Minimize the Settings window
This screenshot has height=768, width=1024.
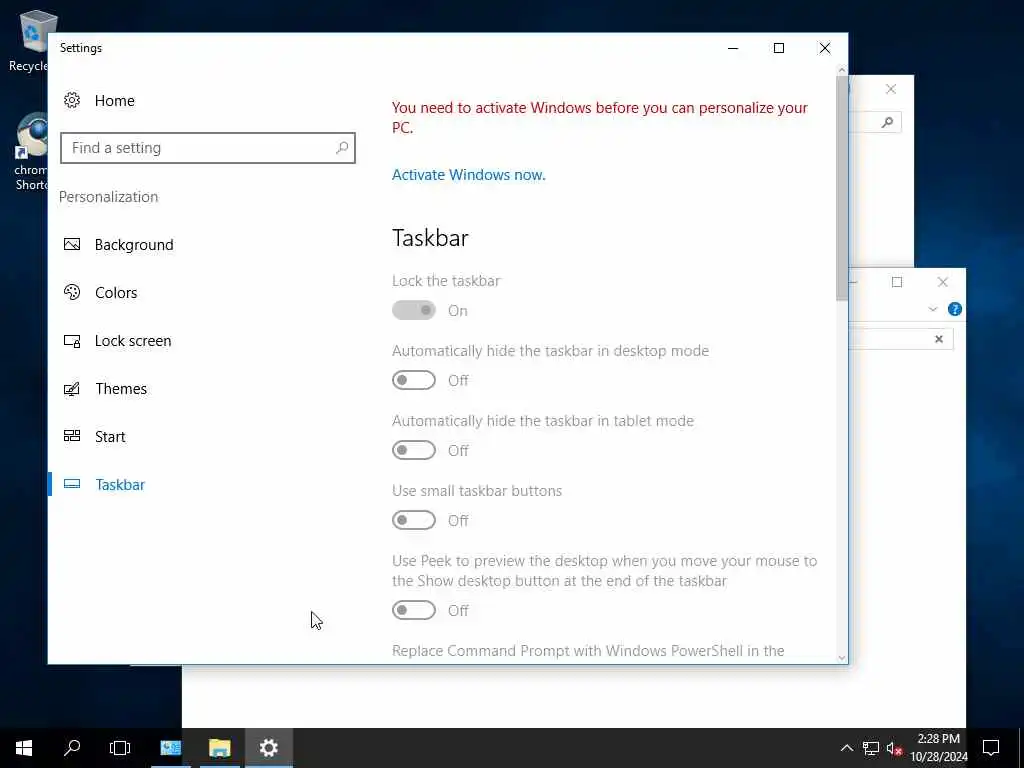[x=733, y=48]
